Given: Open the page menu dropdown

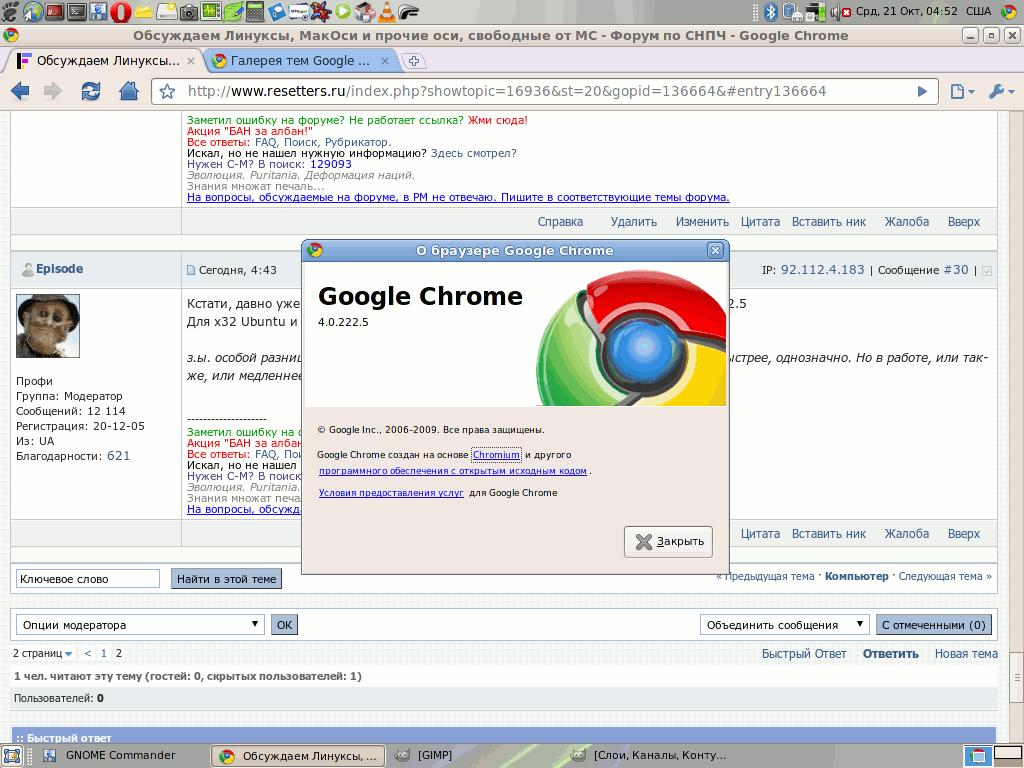Looking at the screenshot, I should (x=962, y=91).
